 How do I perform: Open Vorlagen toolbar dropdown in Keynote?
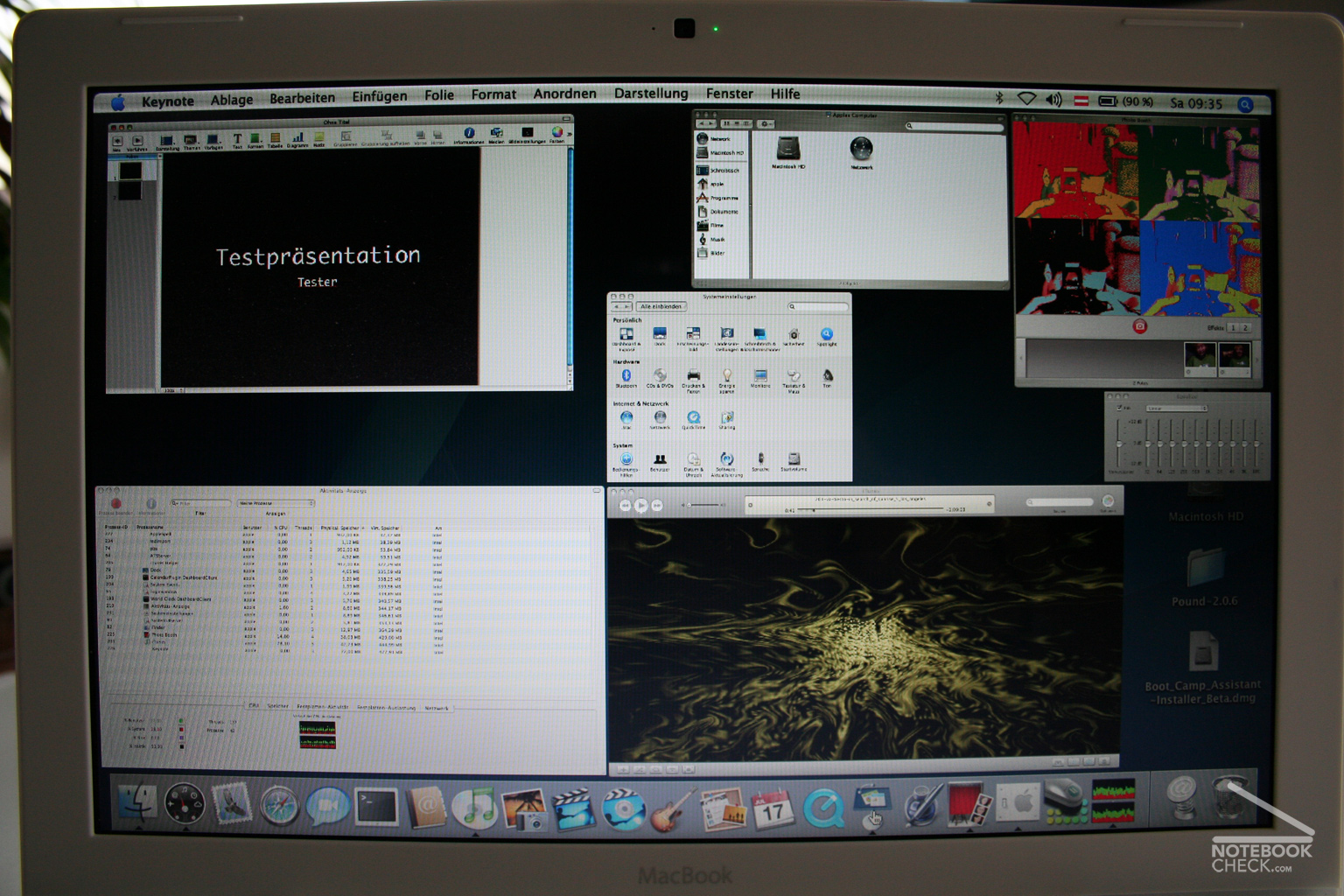point(213,140)
